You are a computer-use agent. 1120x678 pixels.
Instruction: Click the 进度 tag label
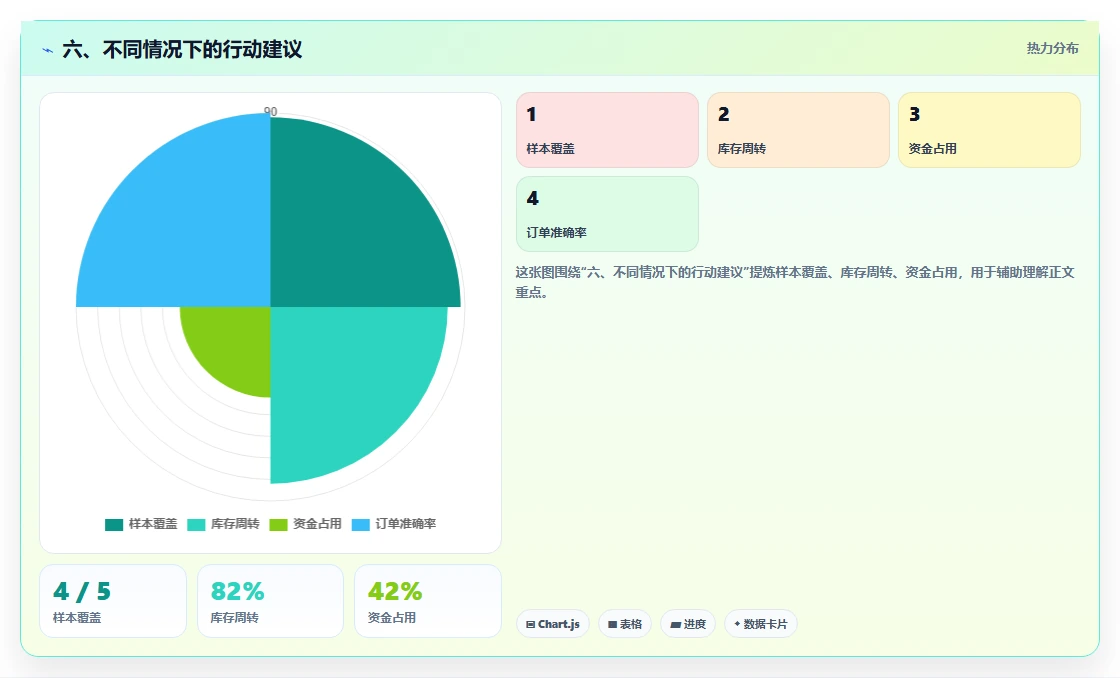pos(694,624)
